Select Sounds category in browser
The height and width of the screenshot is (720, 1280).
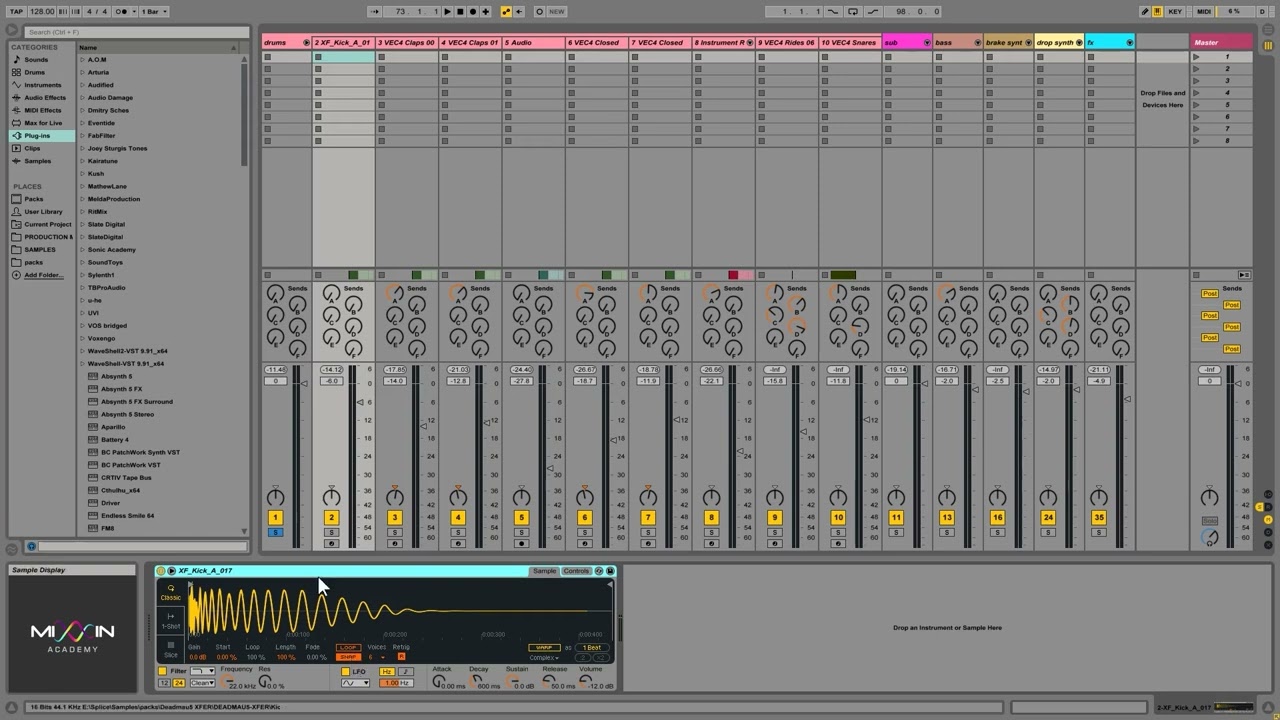(x=36, y=60)
